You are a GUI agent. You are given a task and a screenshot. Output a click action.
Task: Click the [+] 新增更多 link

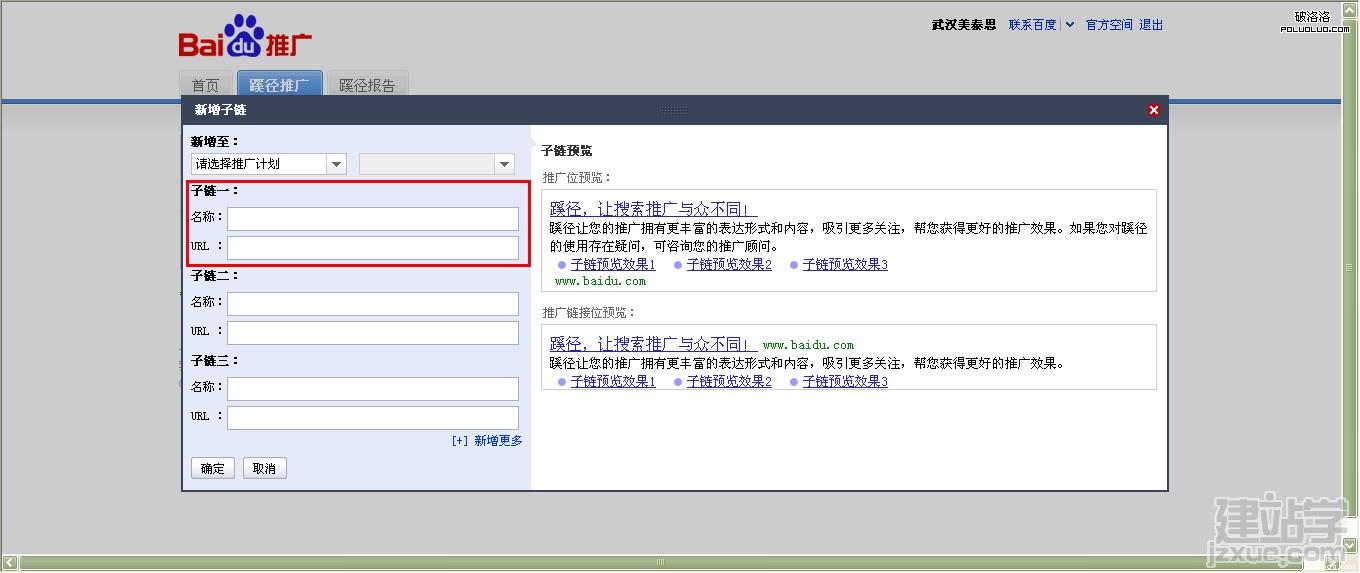[487, 441]
